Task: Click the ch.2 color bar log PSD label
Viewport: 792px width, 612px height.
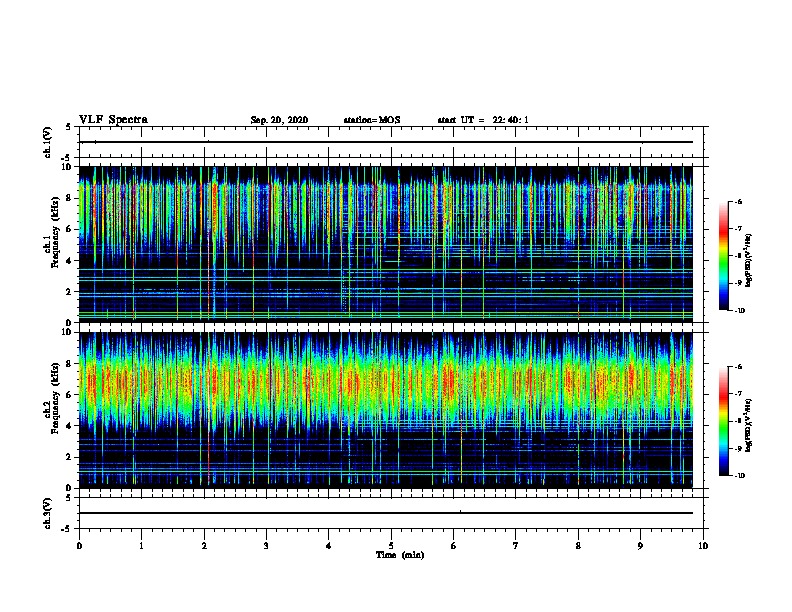Action: pyautogui.click(x=749, y=425)
